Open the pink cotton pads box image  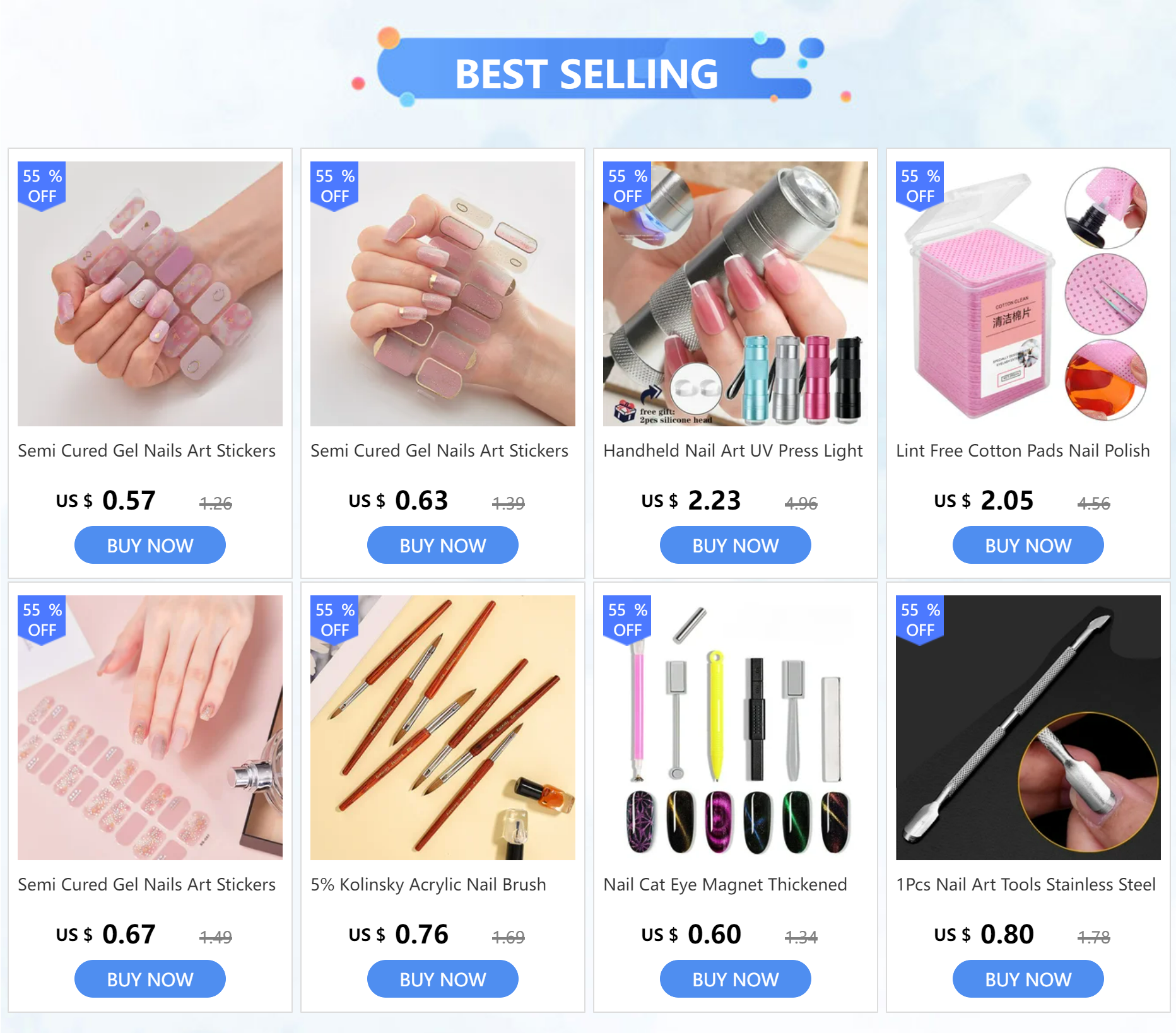[x=1028, y=294]
